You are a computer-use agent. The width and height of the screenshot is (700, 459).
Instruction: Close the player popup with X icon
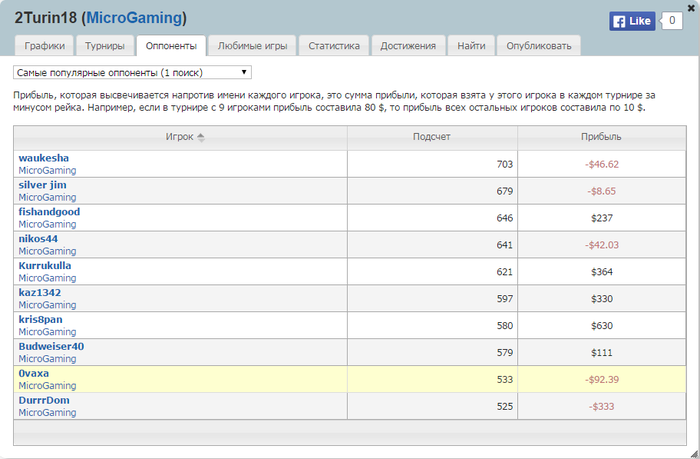pyautogui.click(x=691, y=8)
